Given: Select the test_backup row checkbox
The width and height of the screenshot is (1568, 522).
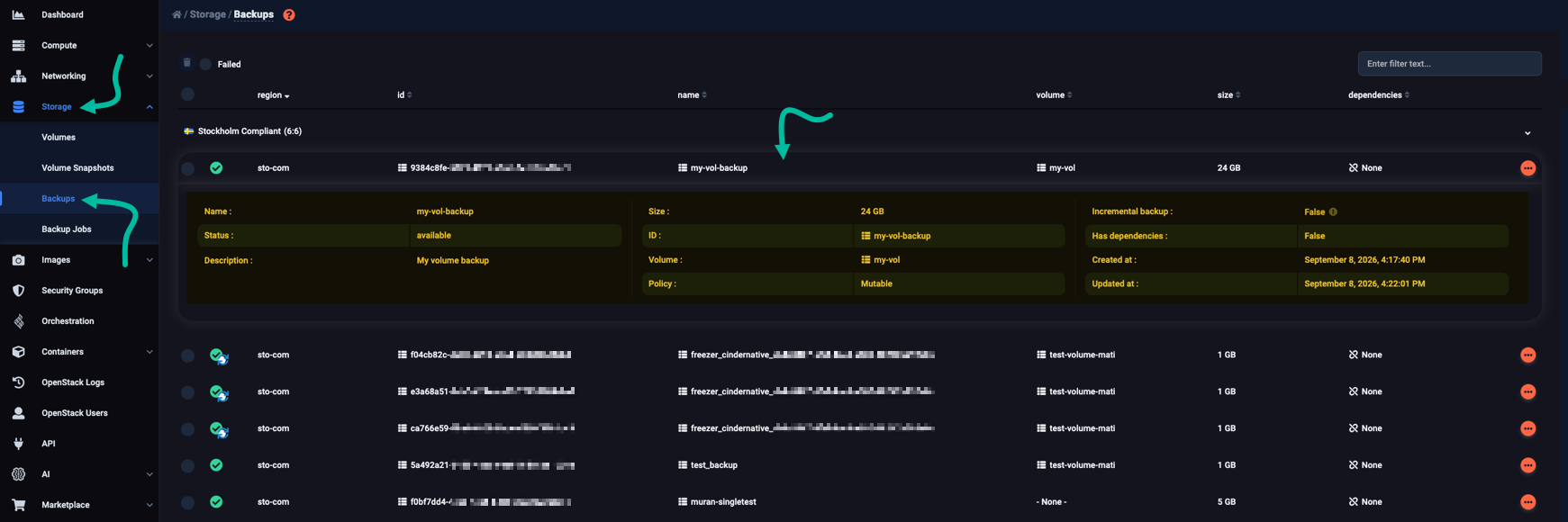Looking at the screenshot, I should click(187, 465).
